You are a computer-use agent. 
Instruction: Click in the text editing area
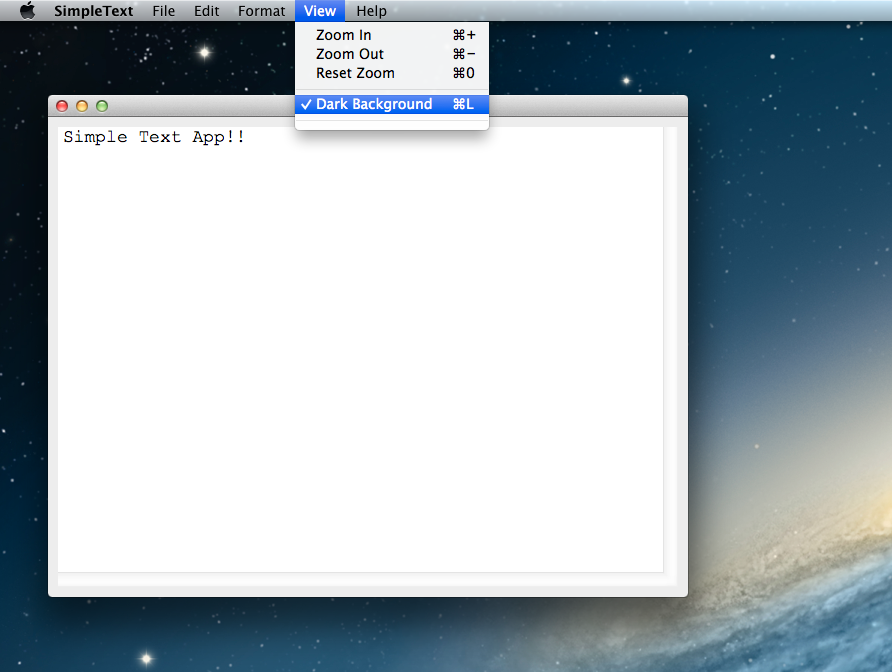click(360, 349)
